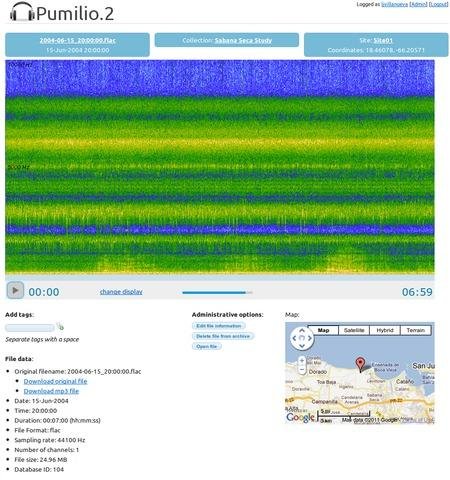Pan the map left with the arrow control

click(x=294, y=338)
